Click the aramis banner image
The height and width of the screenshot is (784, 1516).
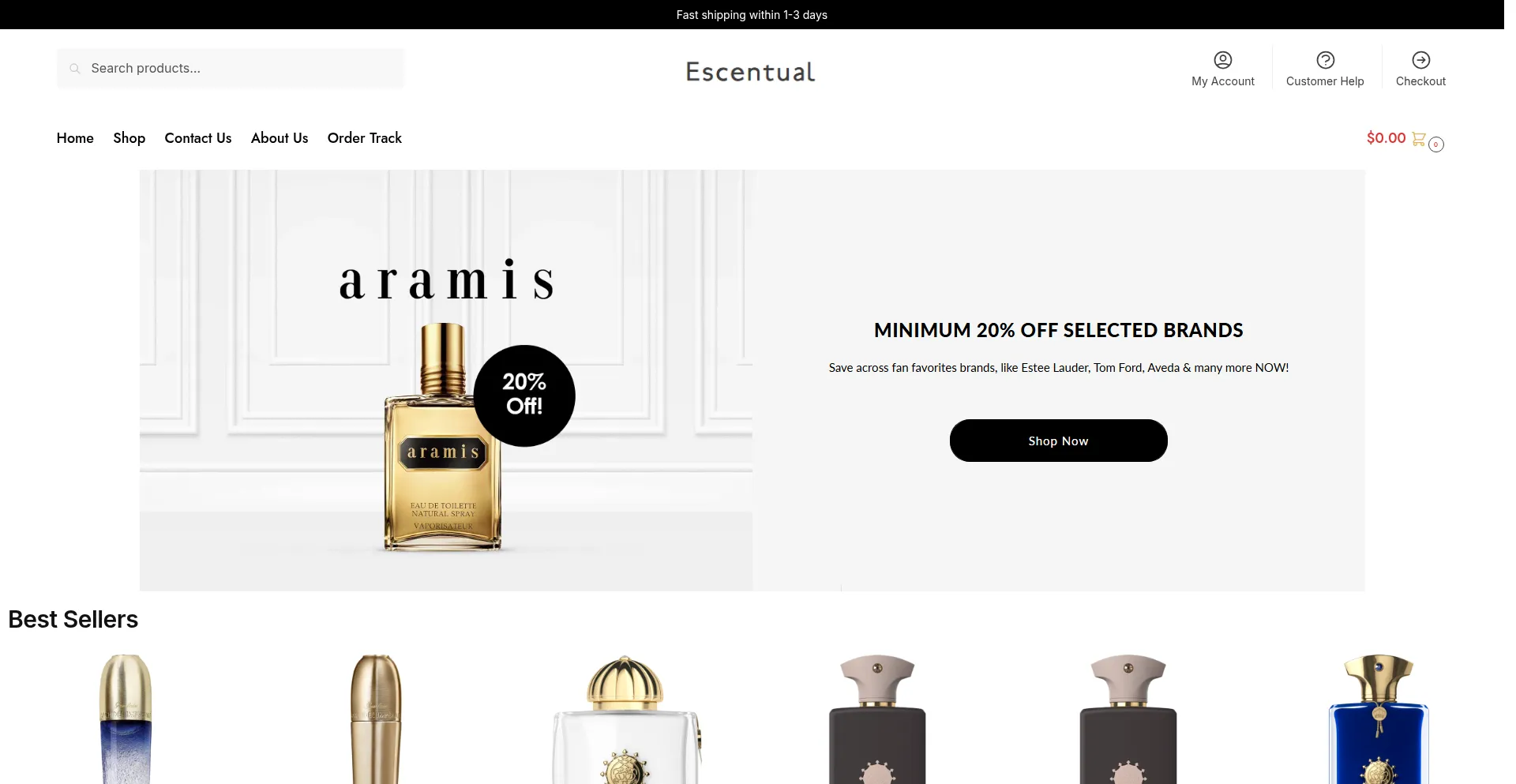[x=446, y=381]
